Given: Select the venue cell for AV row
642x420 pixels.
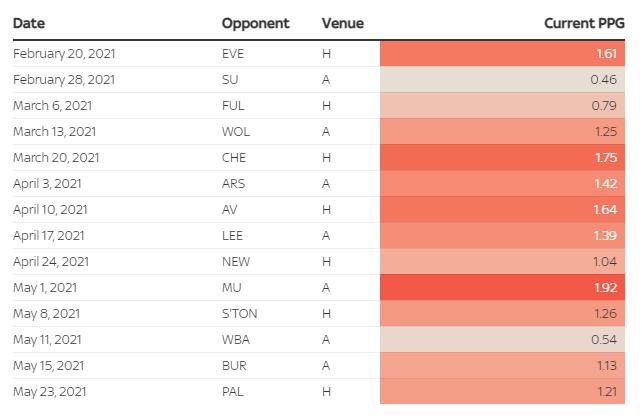Looking at the screenshot, I should pos(326,209).
